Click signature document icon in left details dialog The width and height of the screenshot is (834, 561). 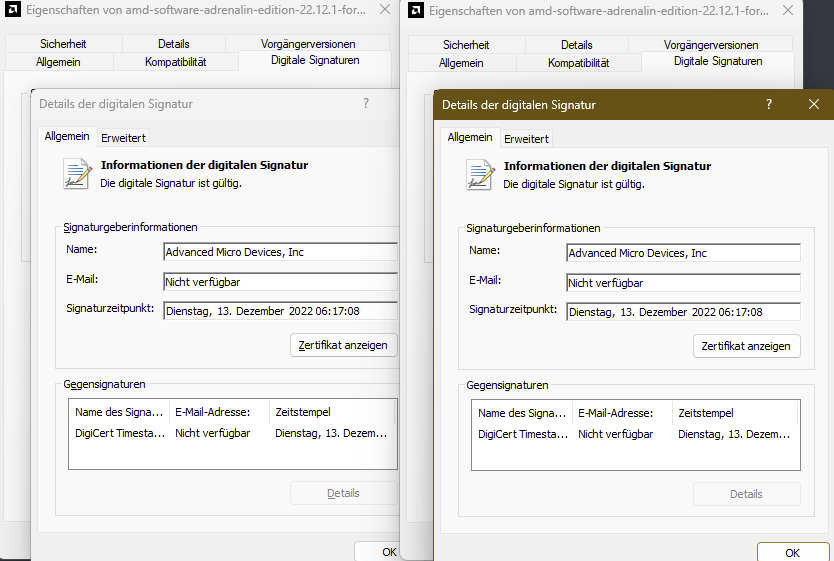tap(77, 173)
